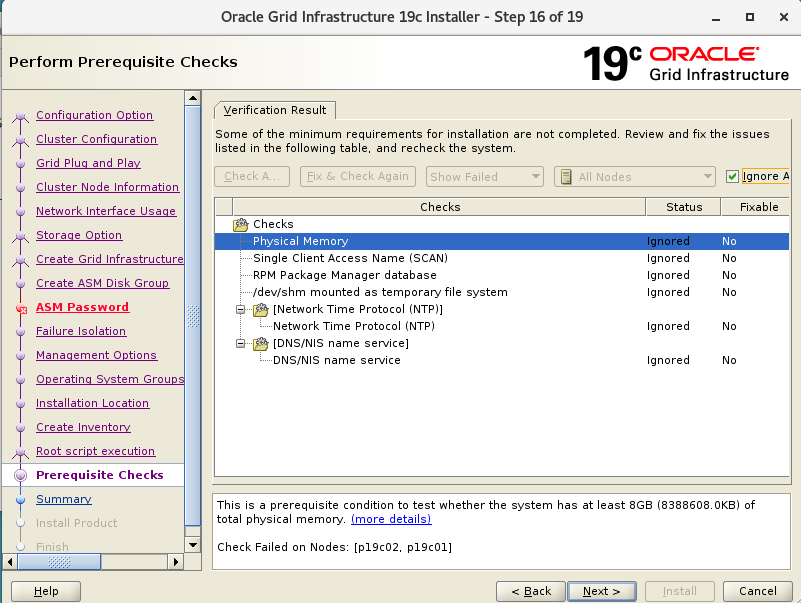The width and height of the screenshot is (801, 603).
Task: Click the Fix & Check Again button
Action: 358,177
